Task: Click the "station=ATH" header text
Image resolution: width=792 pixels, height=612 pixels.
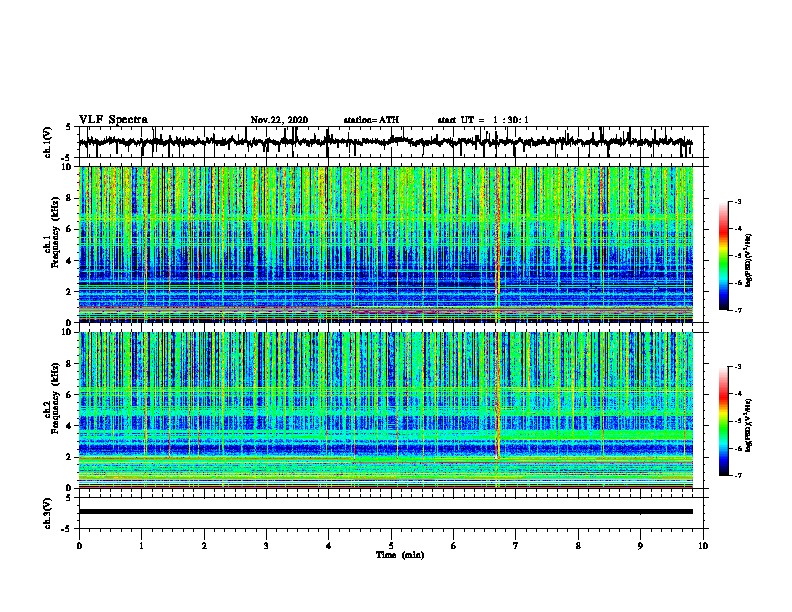Action: [x=371, y=120]
